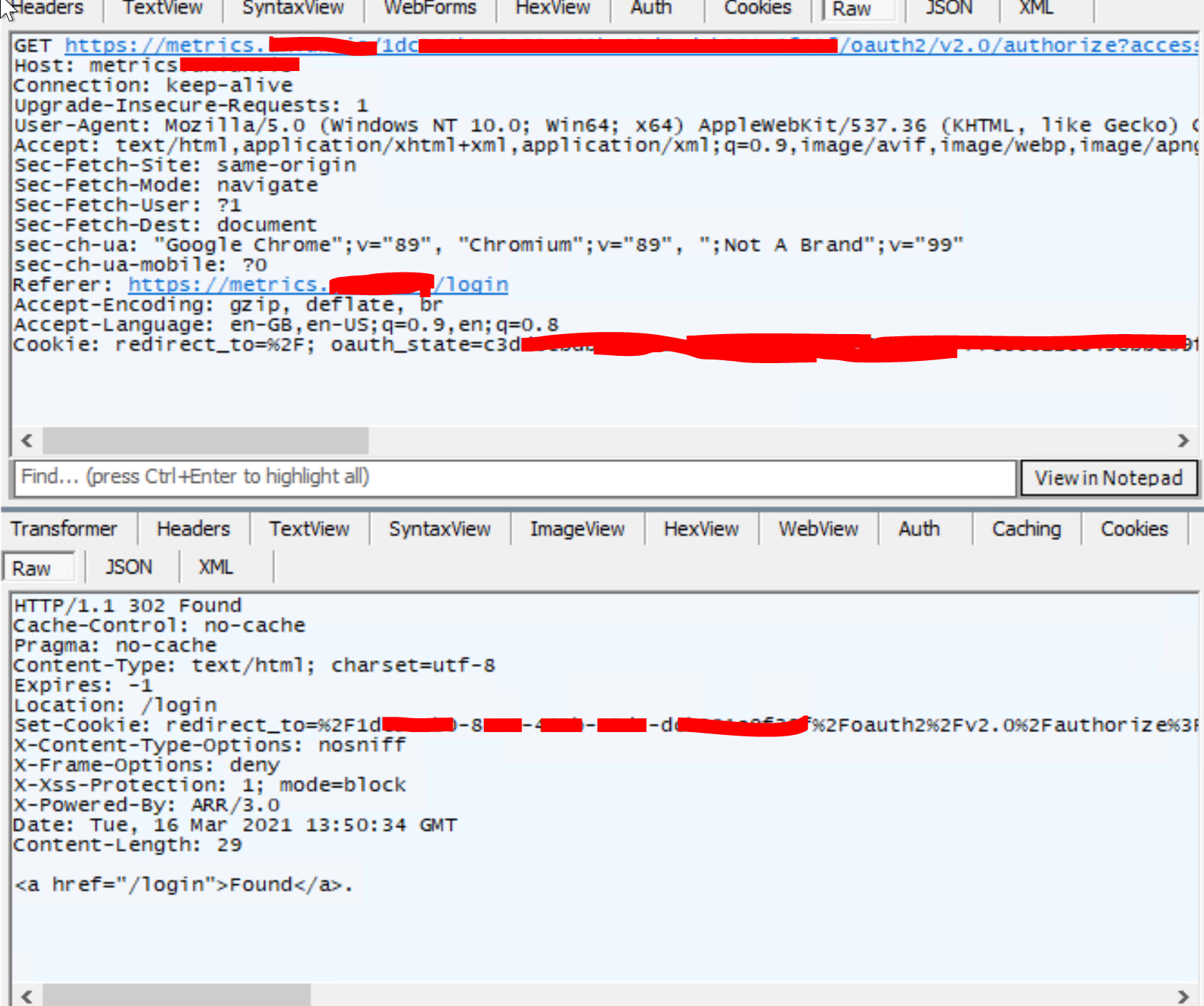
Task: View response cookies in the Cookies tab
Action: click(1134, 528)
